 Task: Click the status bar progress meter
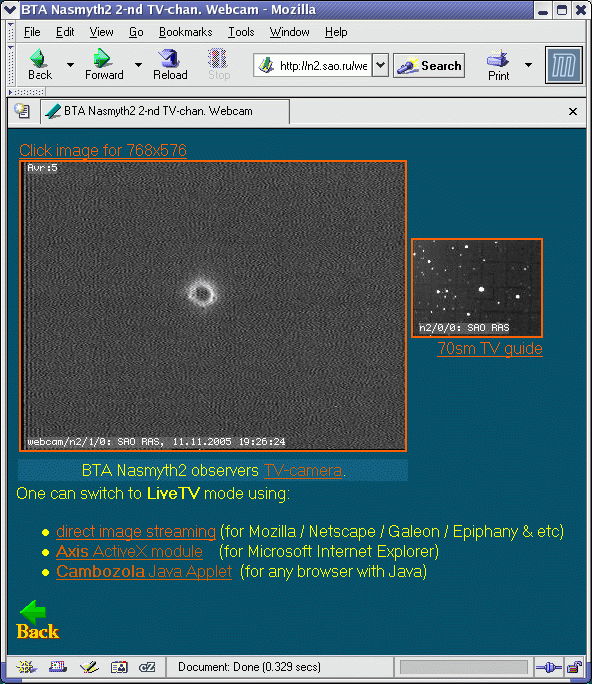(x=463, y=667)
